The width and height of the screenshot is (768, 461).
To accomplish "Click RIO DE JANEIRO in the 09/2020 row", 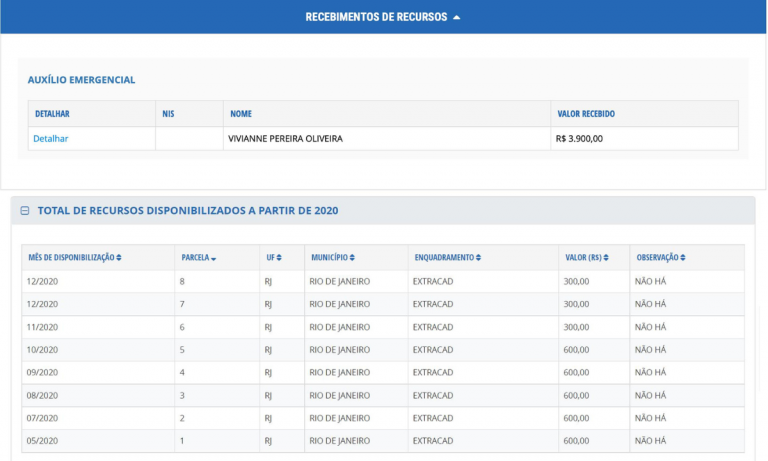I will tap(339, 372).
